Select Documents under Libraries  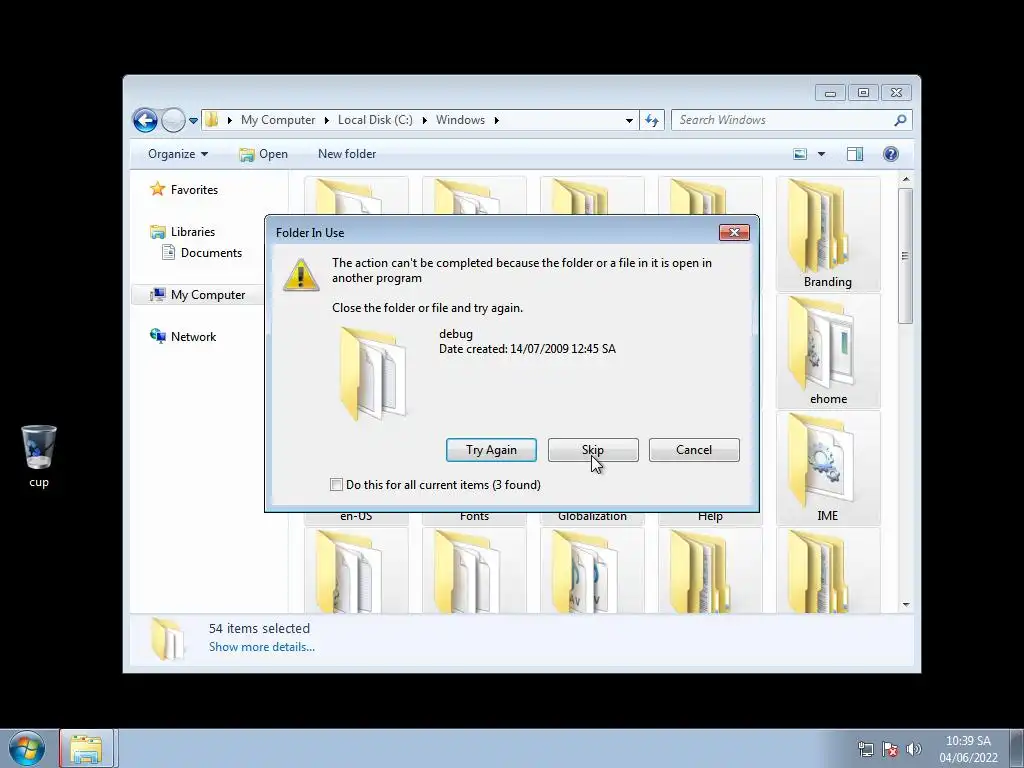[x=202, y=253]
